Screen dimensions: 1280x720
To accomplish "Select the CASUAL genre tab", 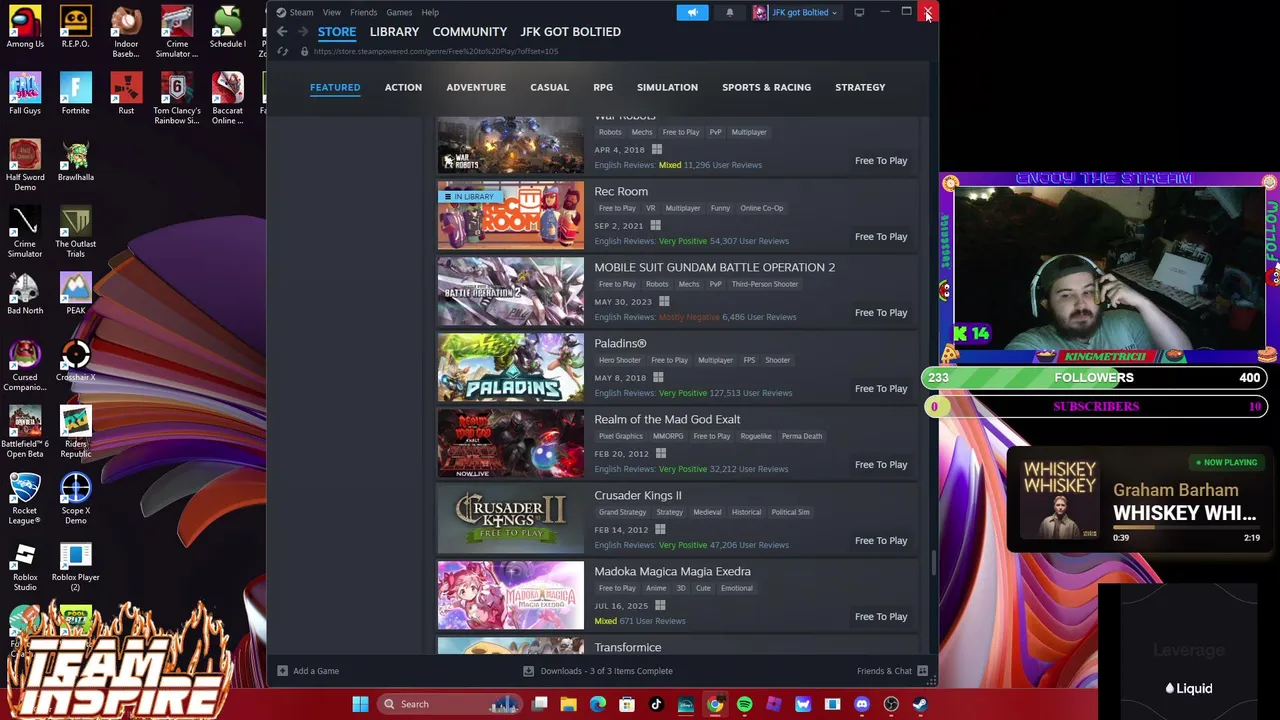I will (549, 87).
